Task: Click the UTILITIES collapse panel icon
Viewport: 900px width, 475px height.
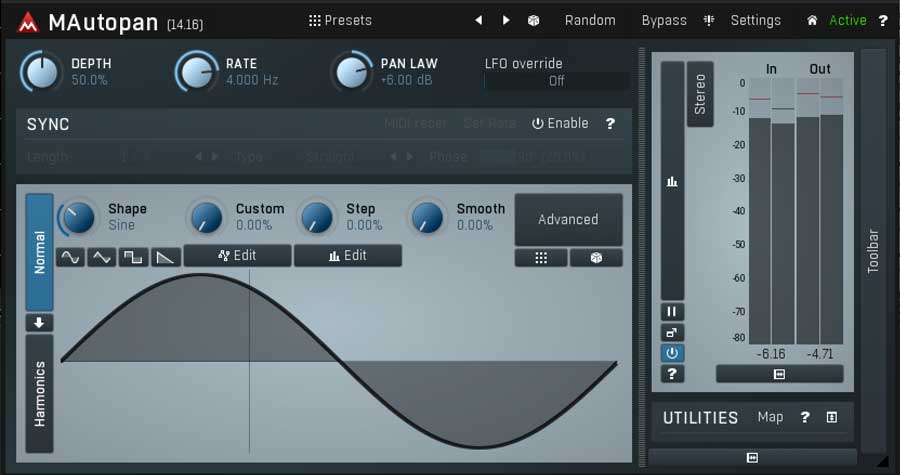Action: coord(832,417)
